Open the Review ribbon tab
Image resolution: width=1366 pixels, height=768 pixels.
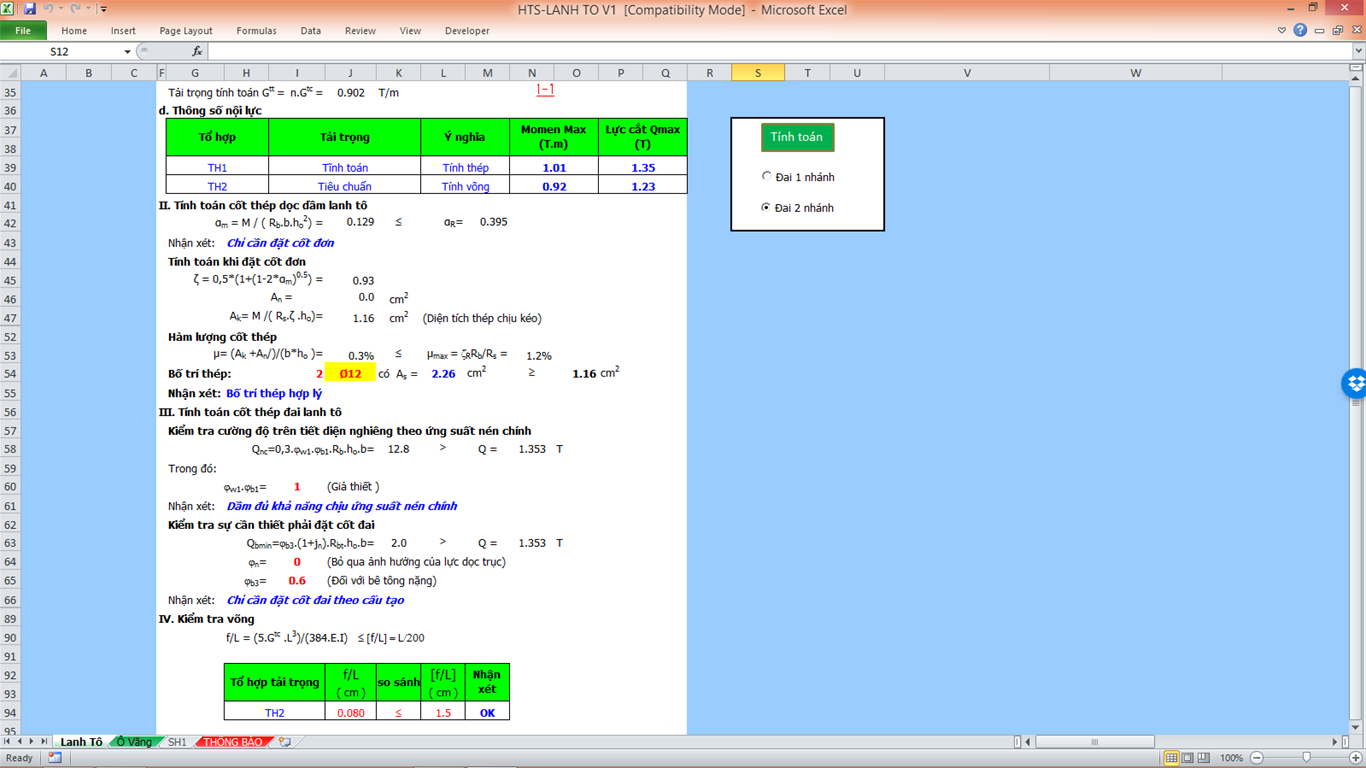pos(360,31)
